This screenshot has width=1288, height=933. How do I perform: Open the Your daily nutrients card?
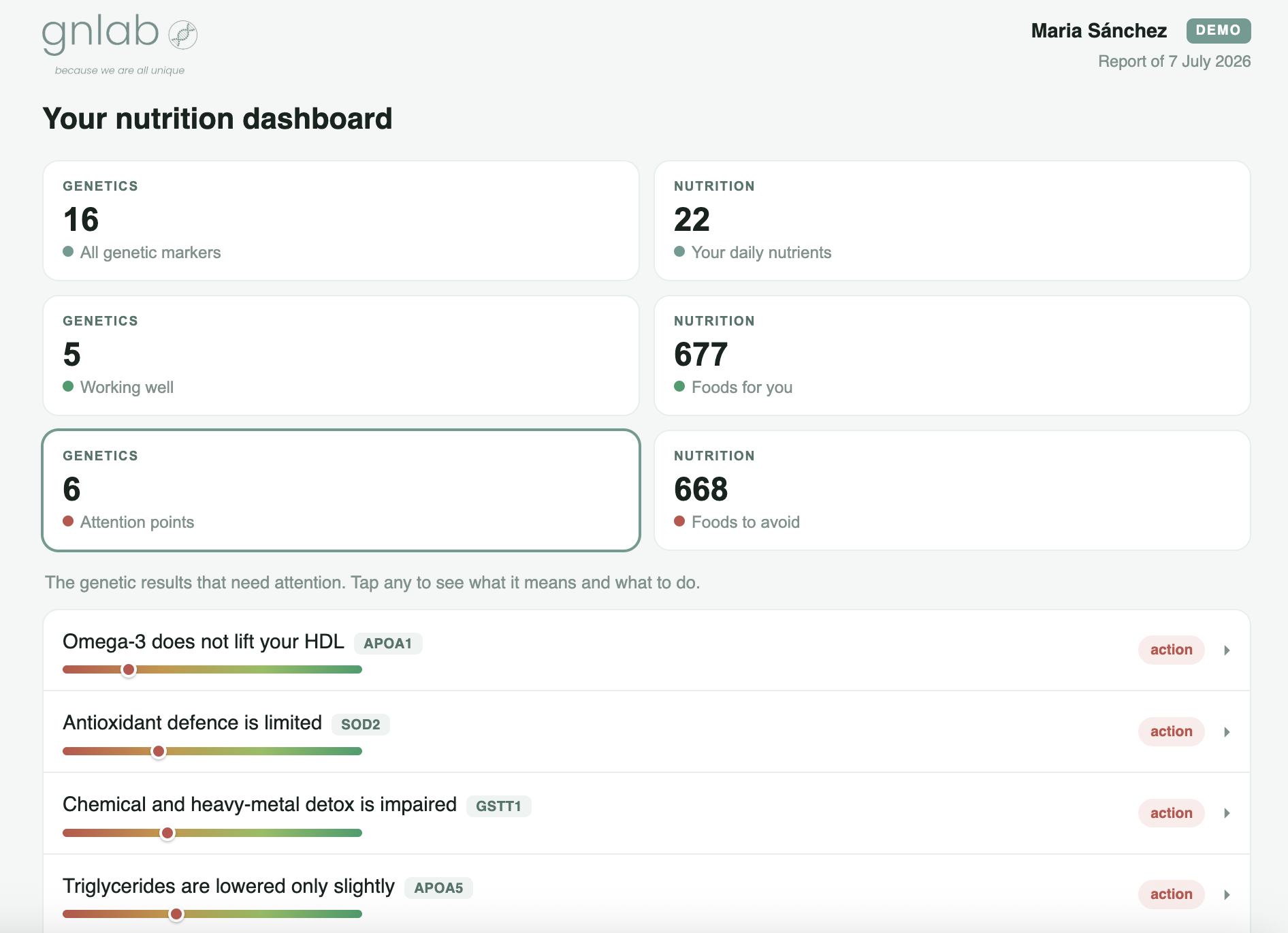952,221
